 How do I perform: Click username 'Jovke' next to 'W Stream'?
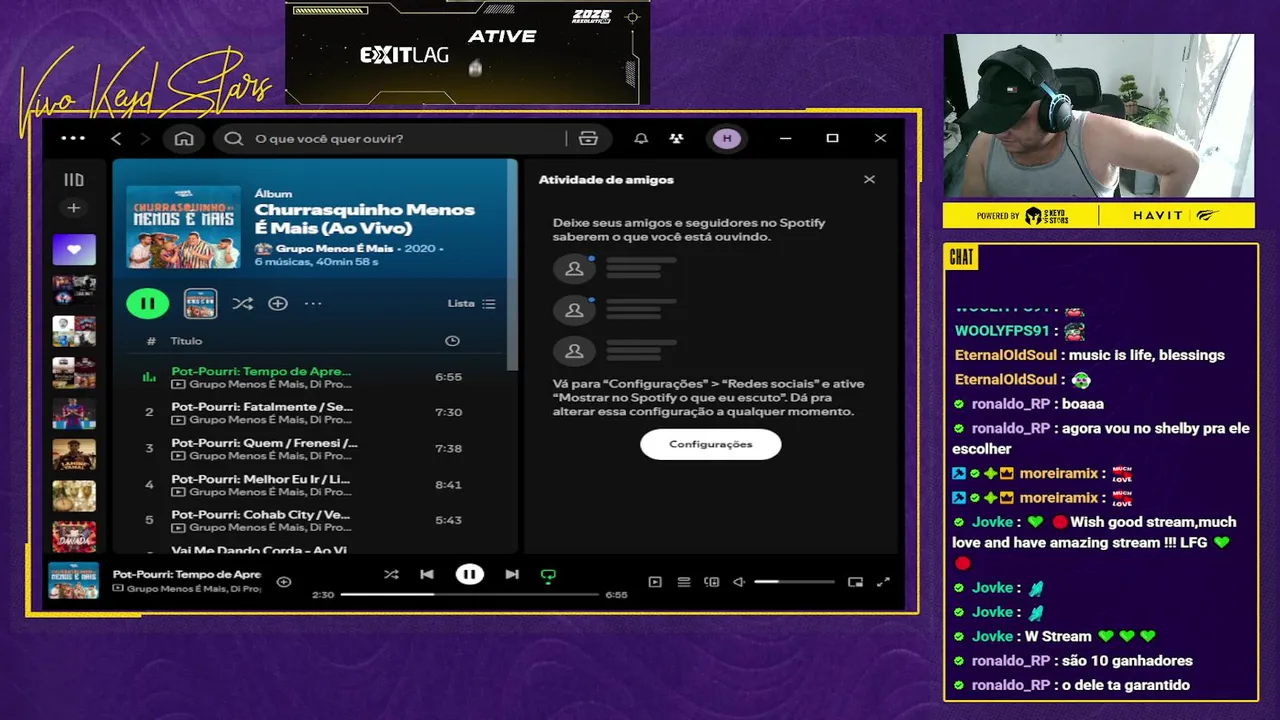(992, 636)
